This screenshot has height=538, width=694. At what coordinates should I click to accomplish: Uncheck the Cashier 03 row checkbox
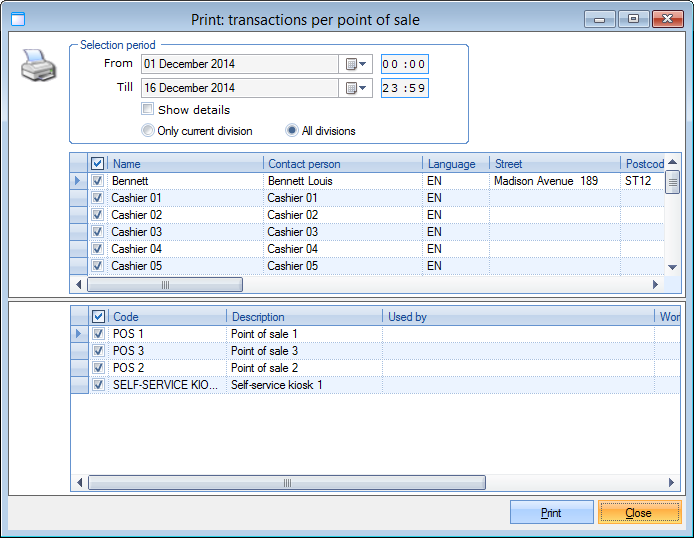[98, 232]
